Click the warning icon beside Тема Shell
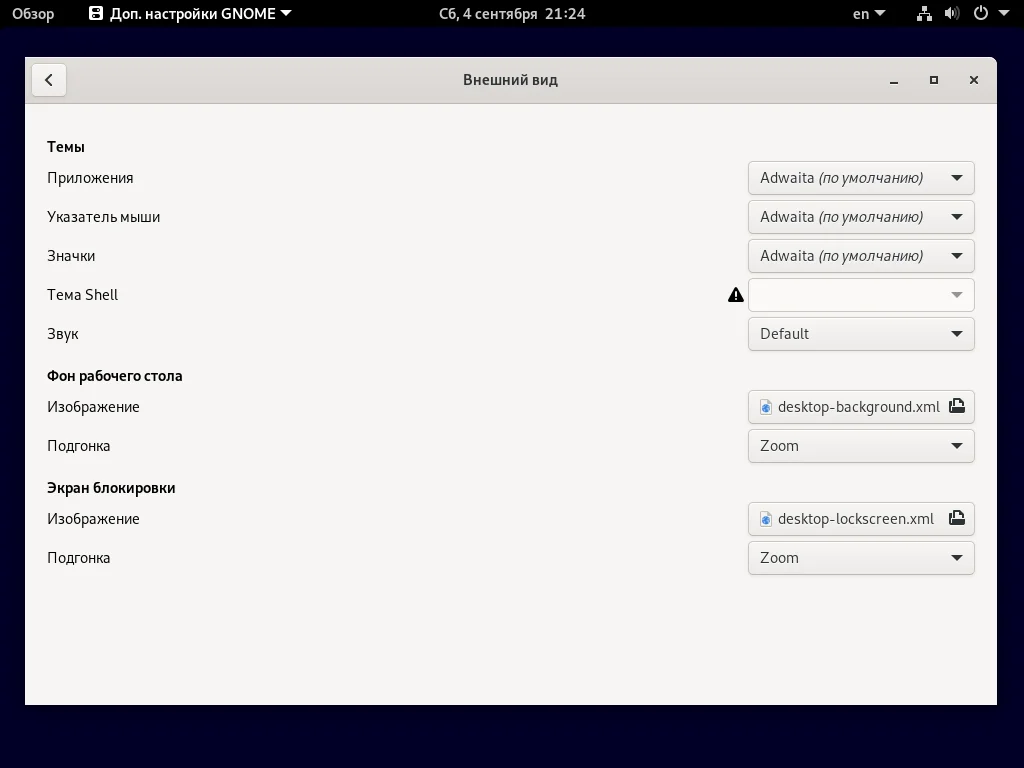The height and width of the screenshot is (768, 1024). pos(735,295)
